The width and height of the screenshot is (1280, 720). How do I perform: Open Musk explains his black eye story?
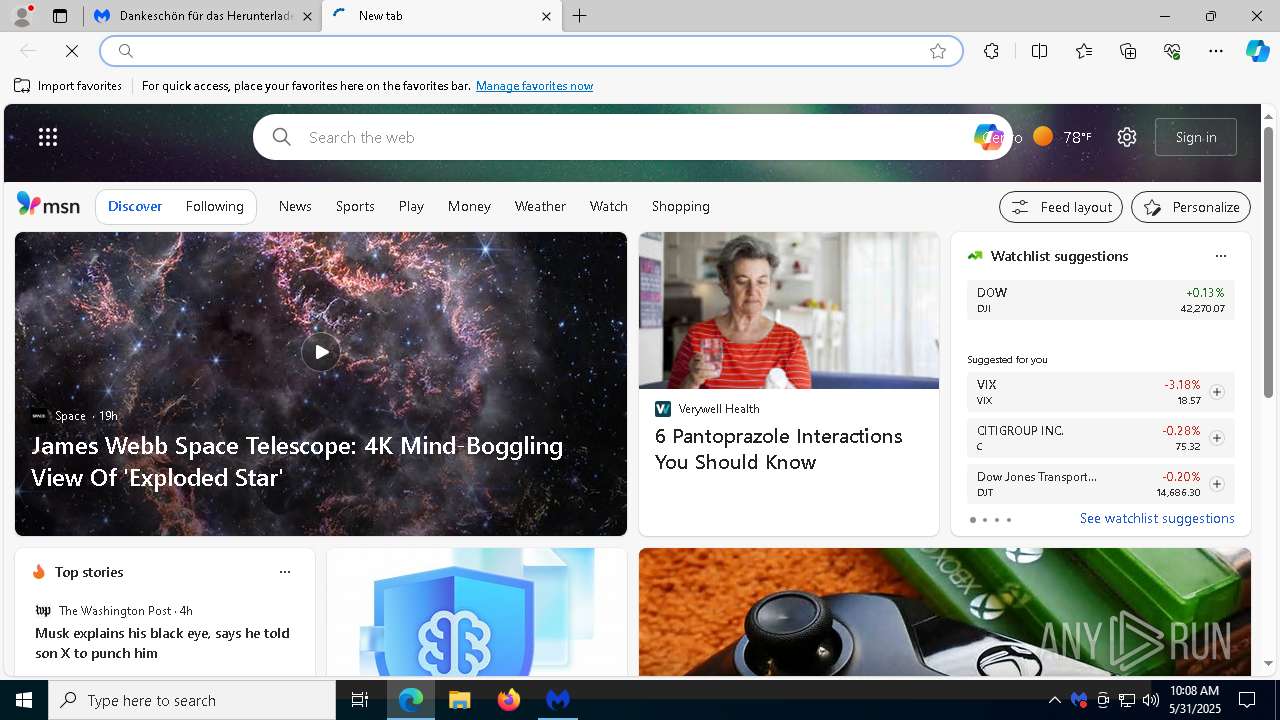162,643
